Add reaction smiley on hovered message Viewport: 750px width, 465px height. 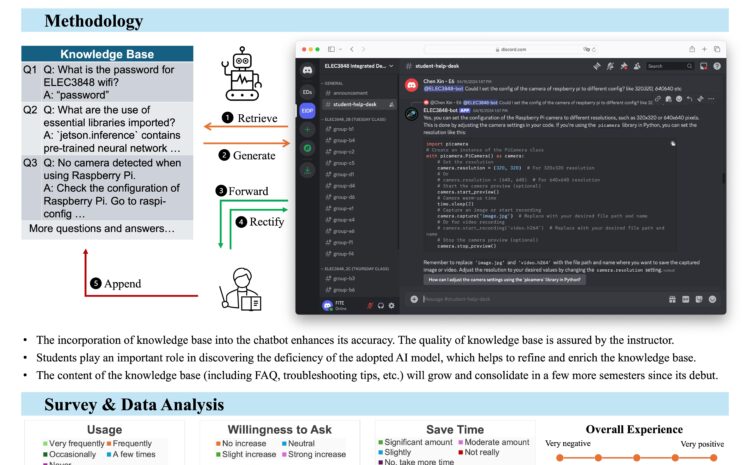click(679, 99)
